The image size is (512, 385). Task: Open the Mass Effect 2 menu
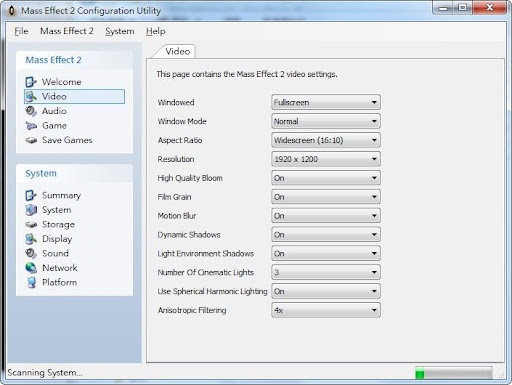(67, 31)
